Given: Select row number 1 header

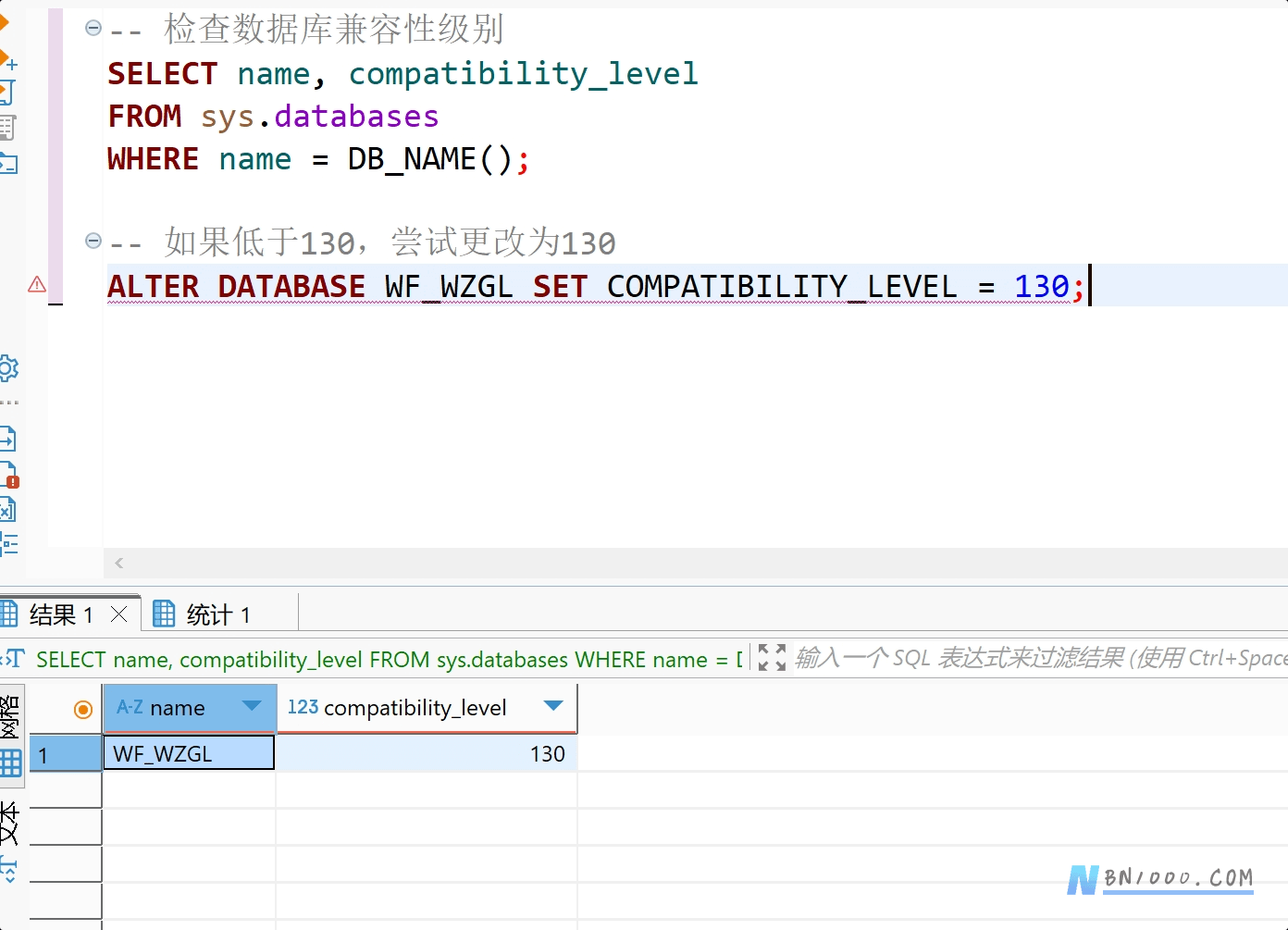Looking at the screenshot, I should [x=66, y=754].
